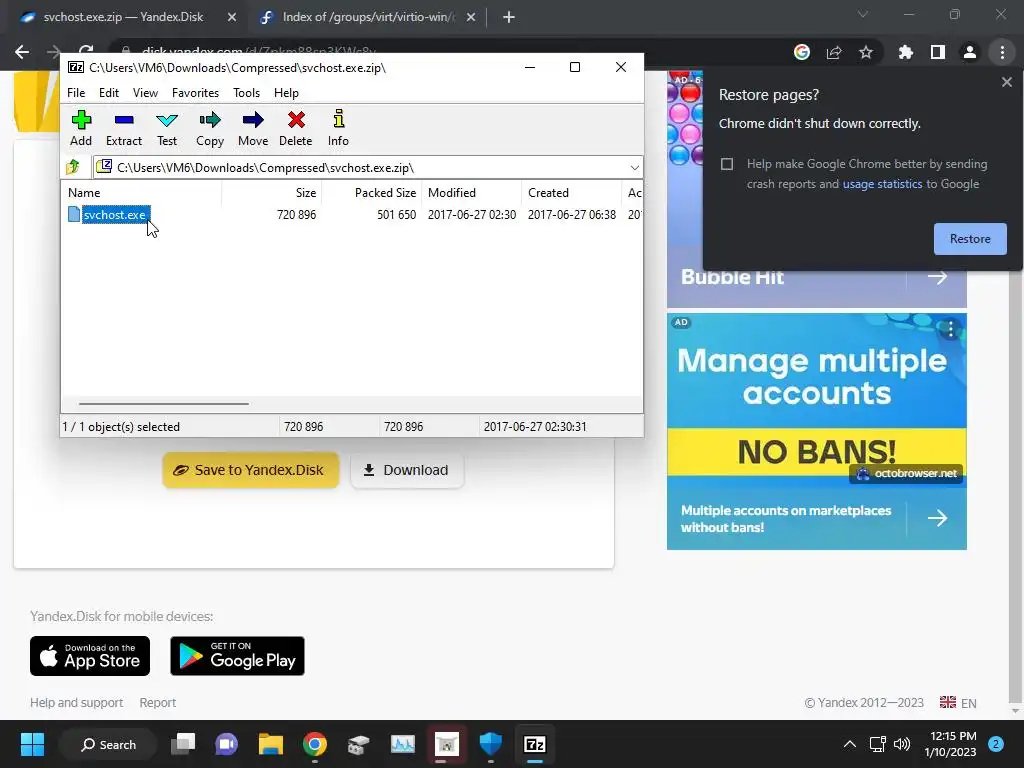Open Chrome extensions puzzle icon
The image size is (1024, 768).
coord(906,52)
